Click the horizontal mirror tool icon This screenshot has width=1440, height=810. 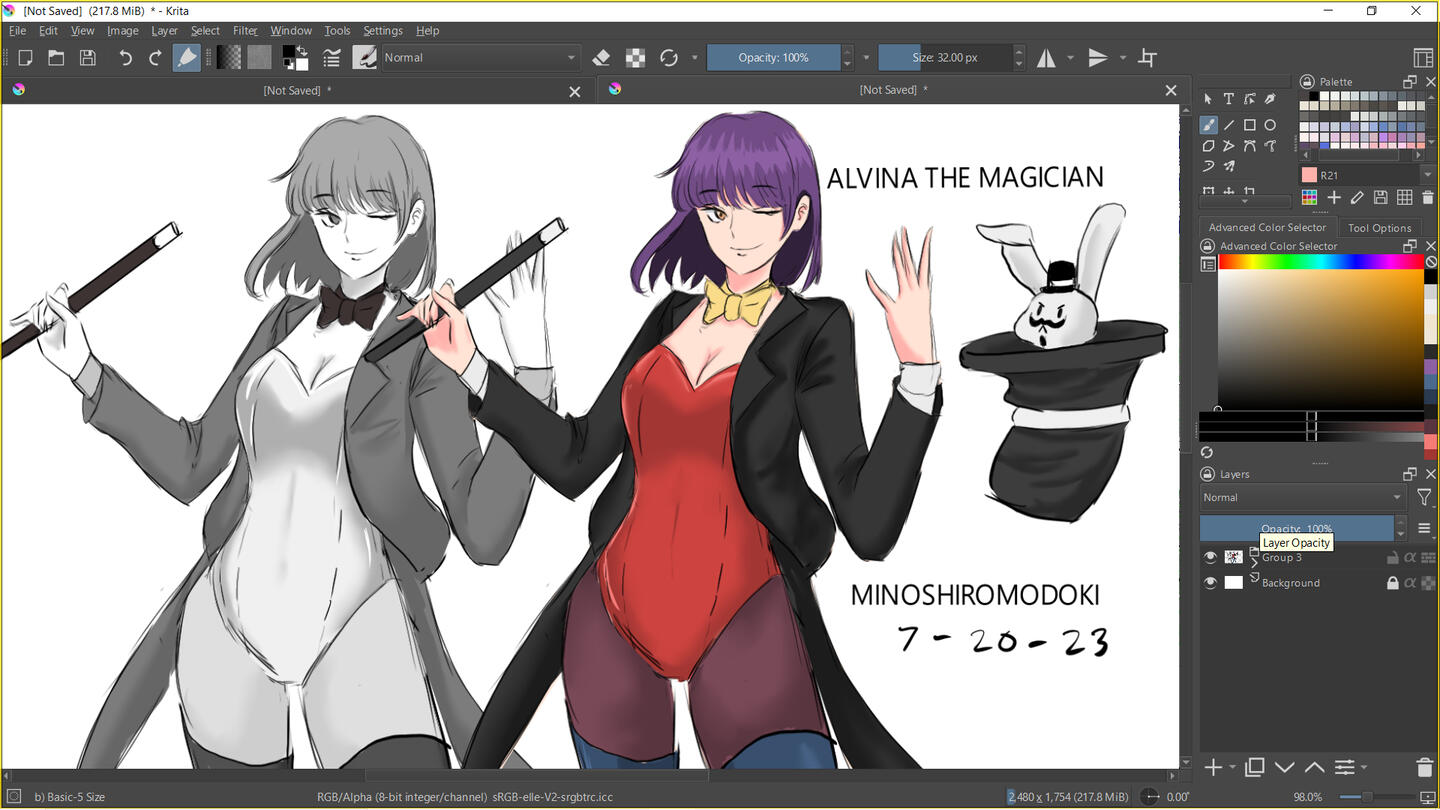click(x=1046, y=58)
